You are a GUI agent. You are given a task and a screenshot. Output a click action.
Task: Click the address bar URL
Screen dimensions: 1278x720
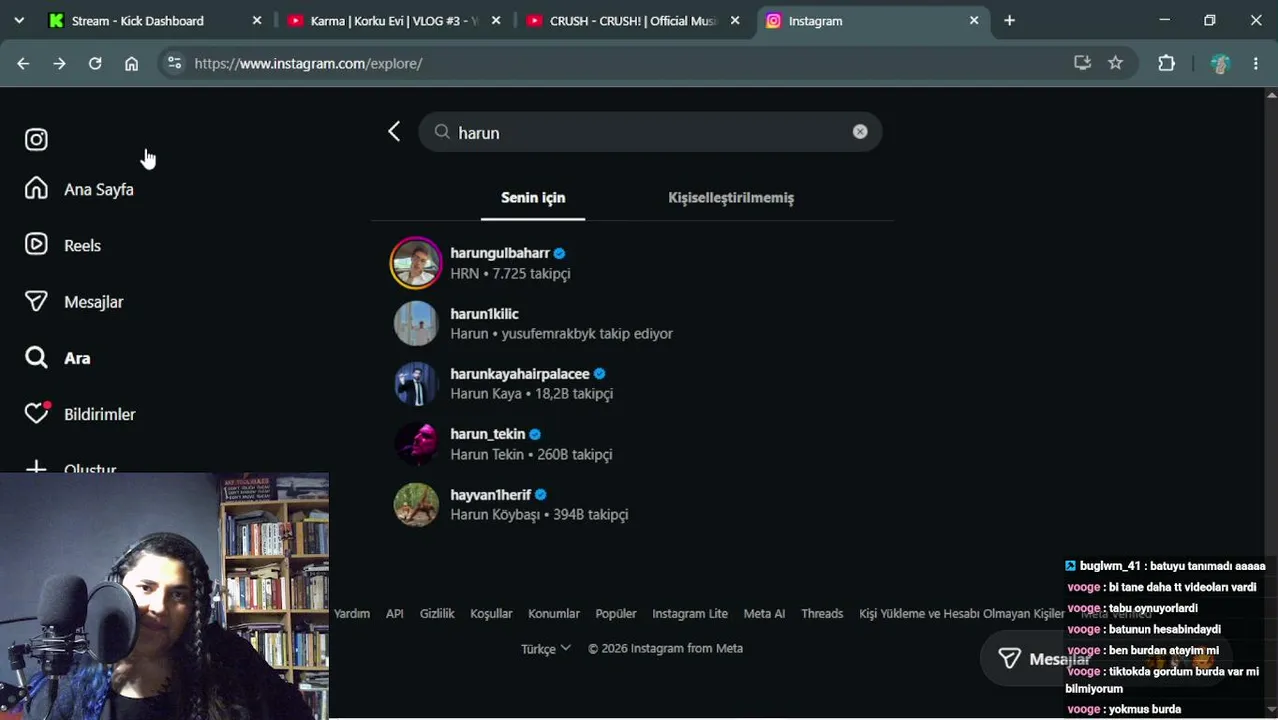pos(308,63)
